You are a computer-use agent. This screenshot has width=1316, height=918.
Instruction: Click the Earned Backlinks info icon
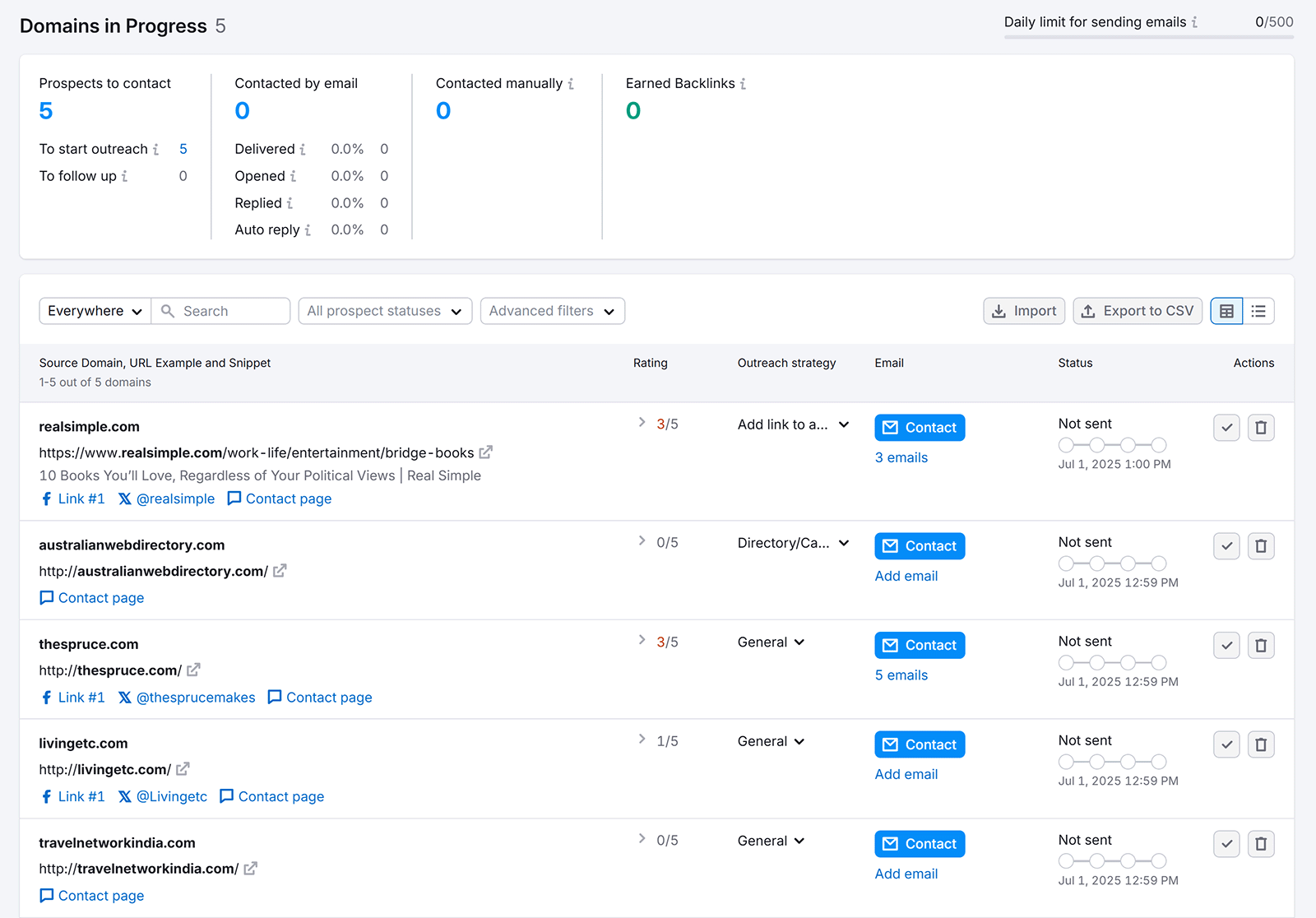coord(743,83)
